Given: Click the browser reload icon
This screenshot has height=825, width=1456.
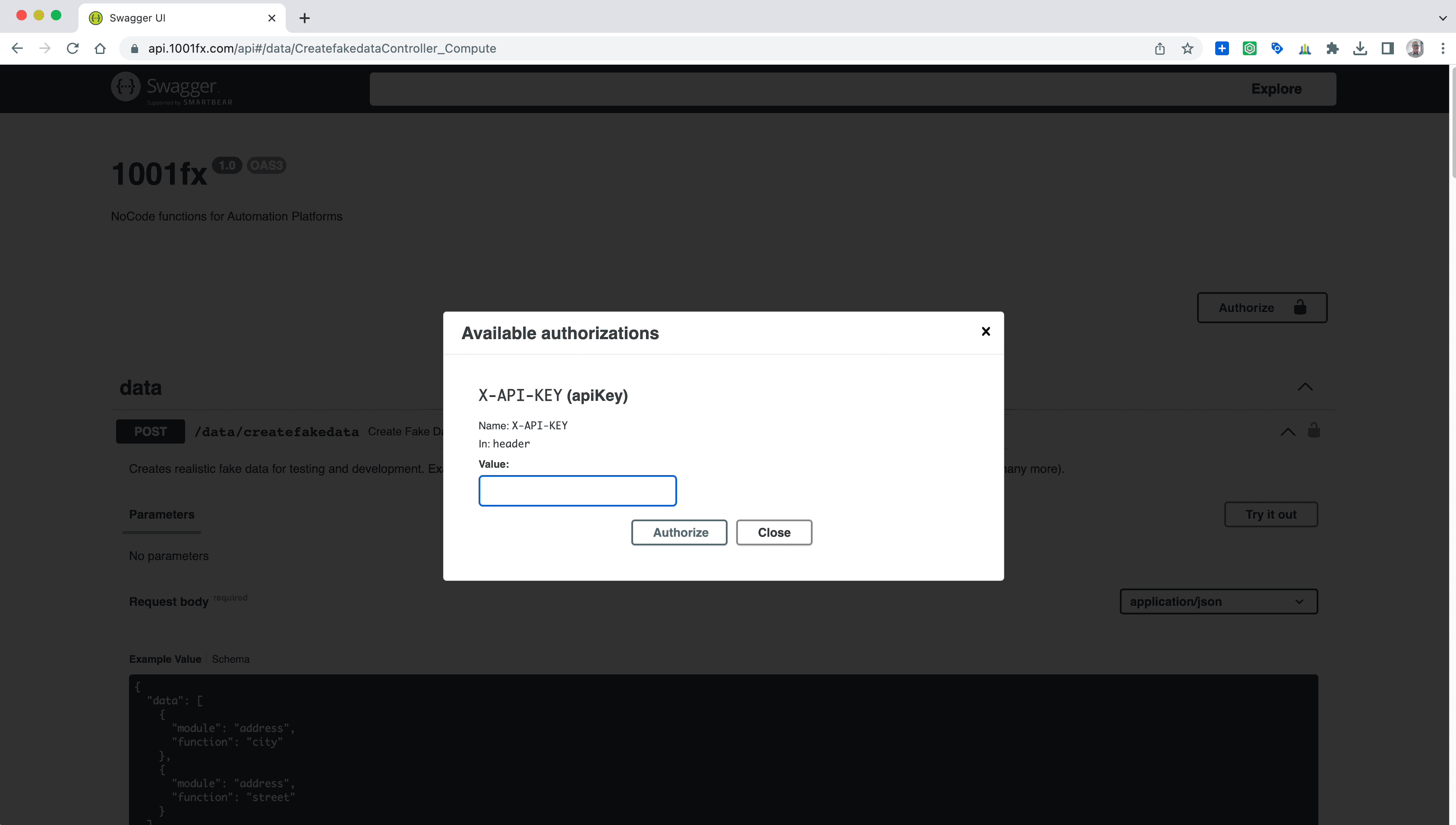Looking at the screenshot, I should 72,49.
